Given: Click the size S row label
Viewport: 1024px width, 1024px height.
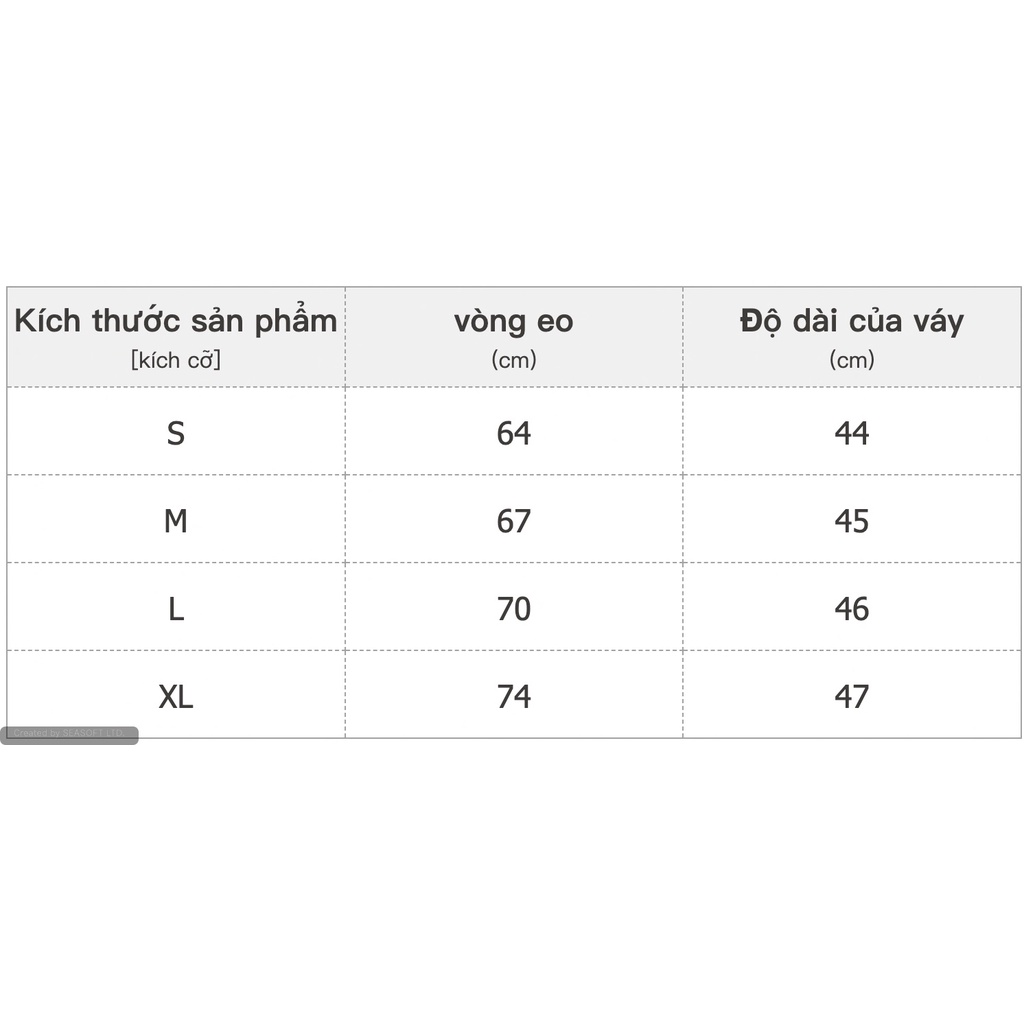Looking at the screenshot, I should click(x=176, y=433).
